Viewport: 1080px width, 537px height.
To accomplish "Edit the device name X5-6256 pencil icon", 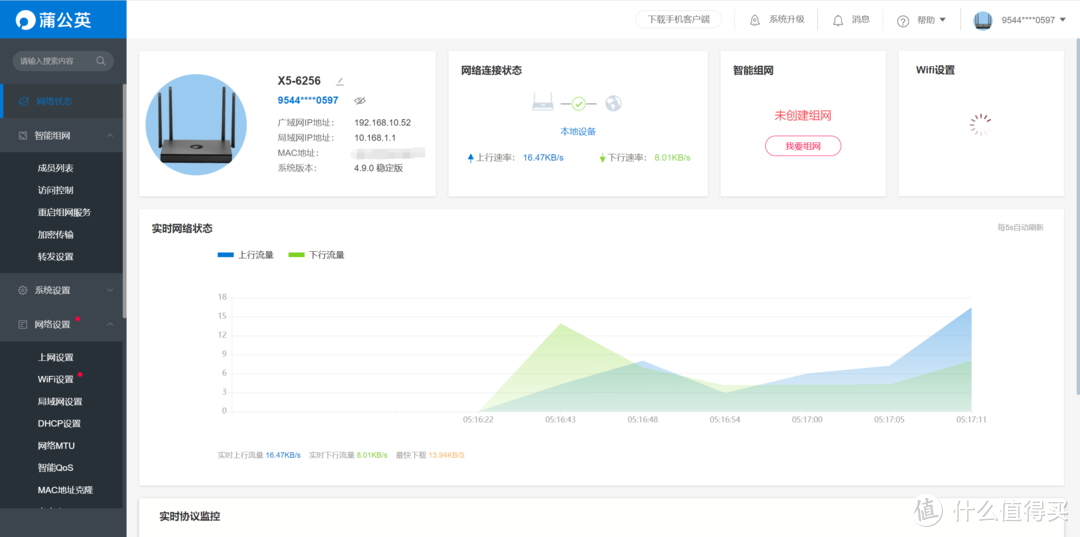I will (x=340, y=81).
